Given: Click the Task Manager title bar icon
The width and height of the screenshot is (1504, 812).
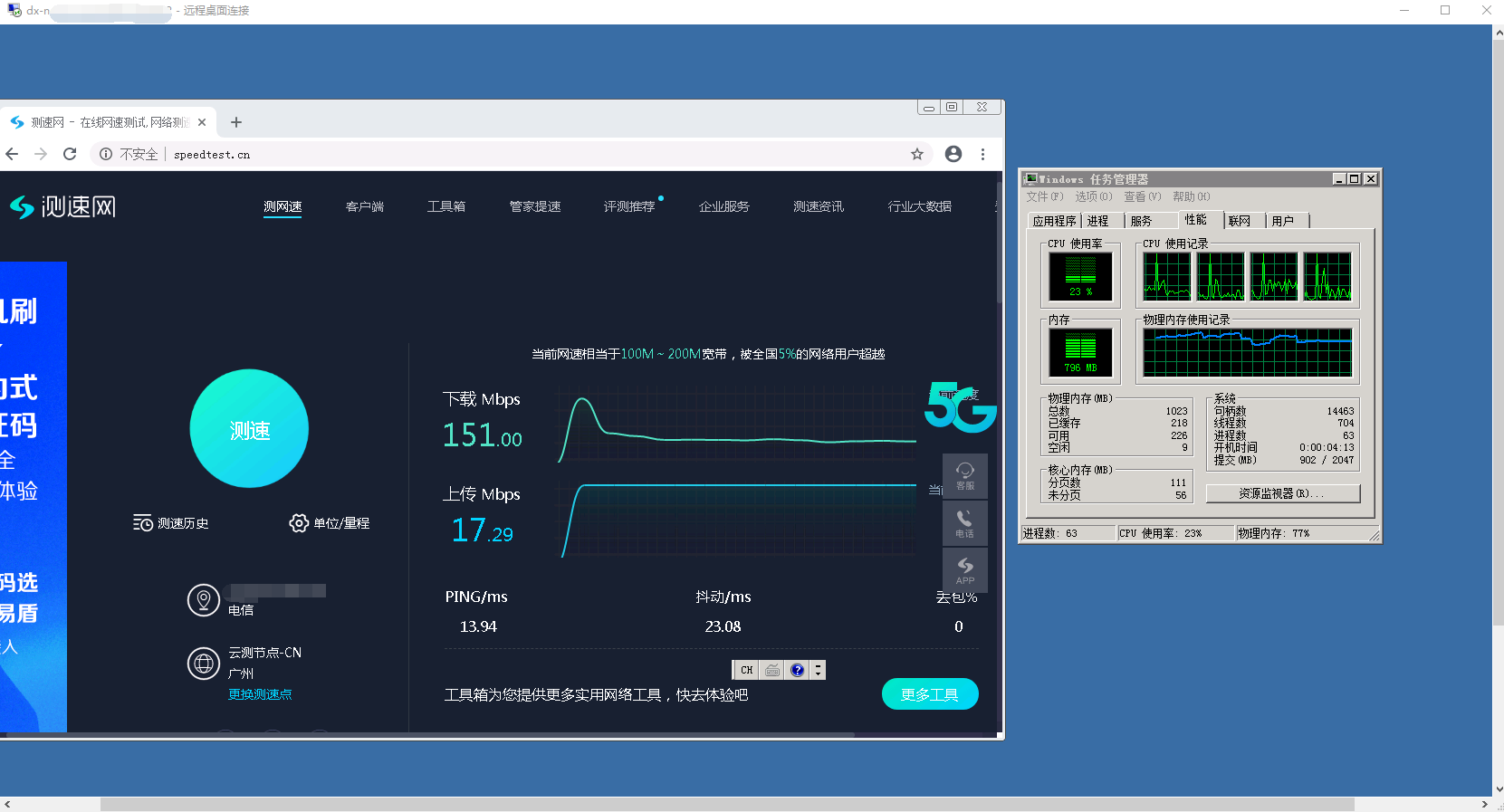Looking at the screenshot, I should coord(1030,179).
